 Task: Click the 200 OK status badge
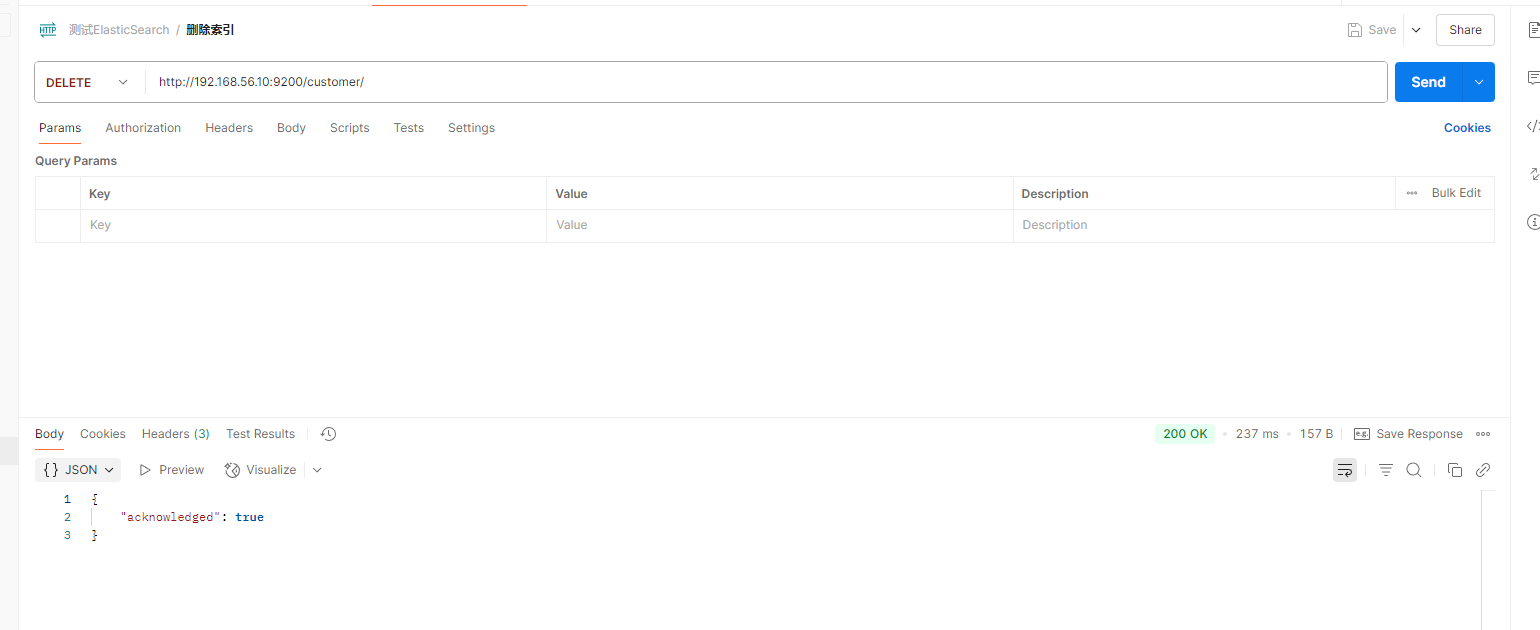click(1185, 434)
